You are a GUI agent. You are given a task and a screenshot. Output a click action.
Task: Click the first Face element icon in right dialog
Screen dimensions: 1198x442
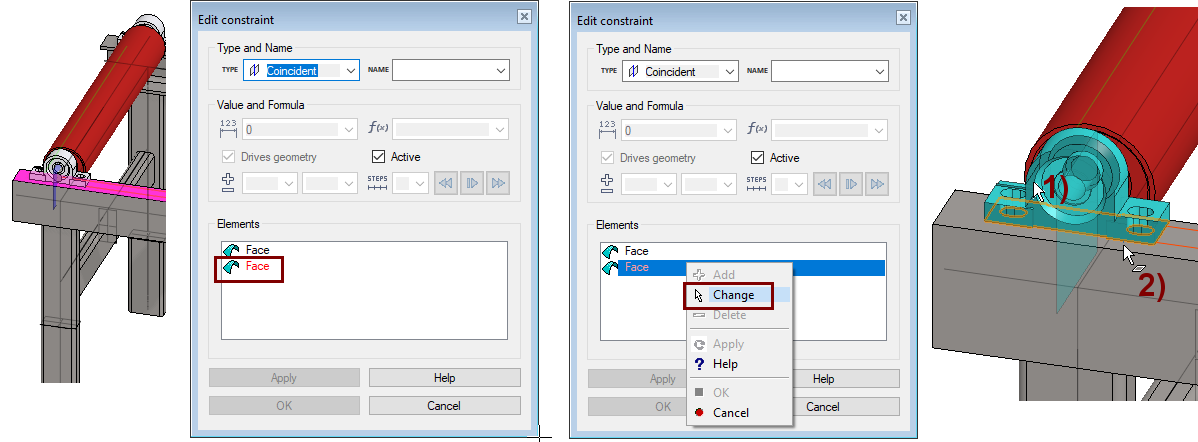tap(610, 251)
